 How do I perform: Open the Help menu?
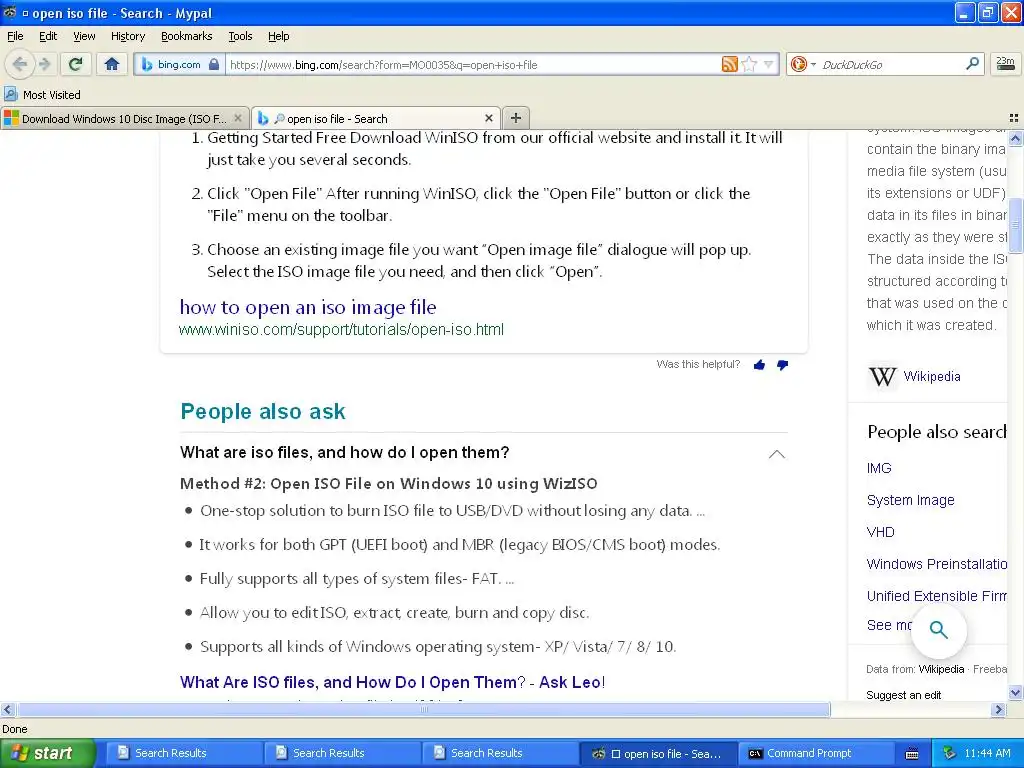pos(278,36)
